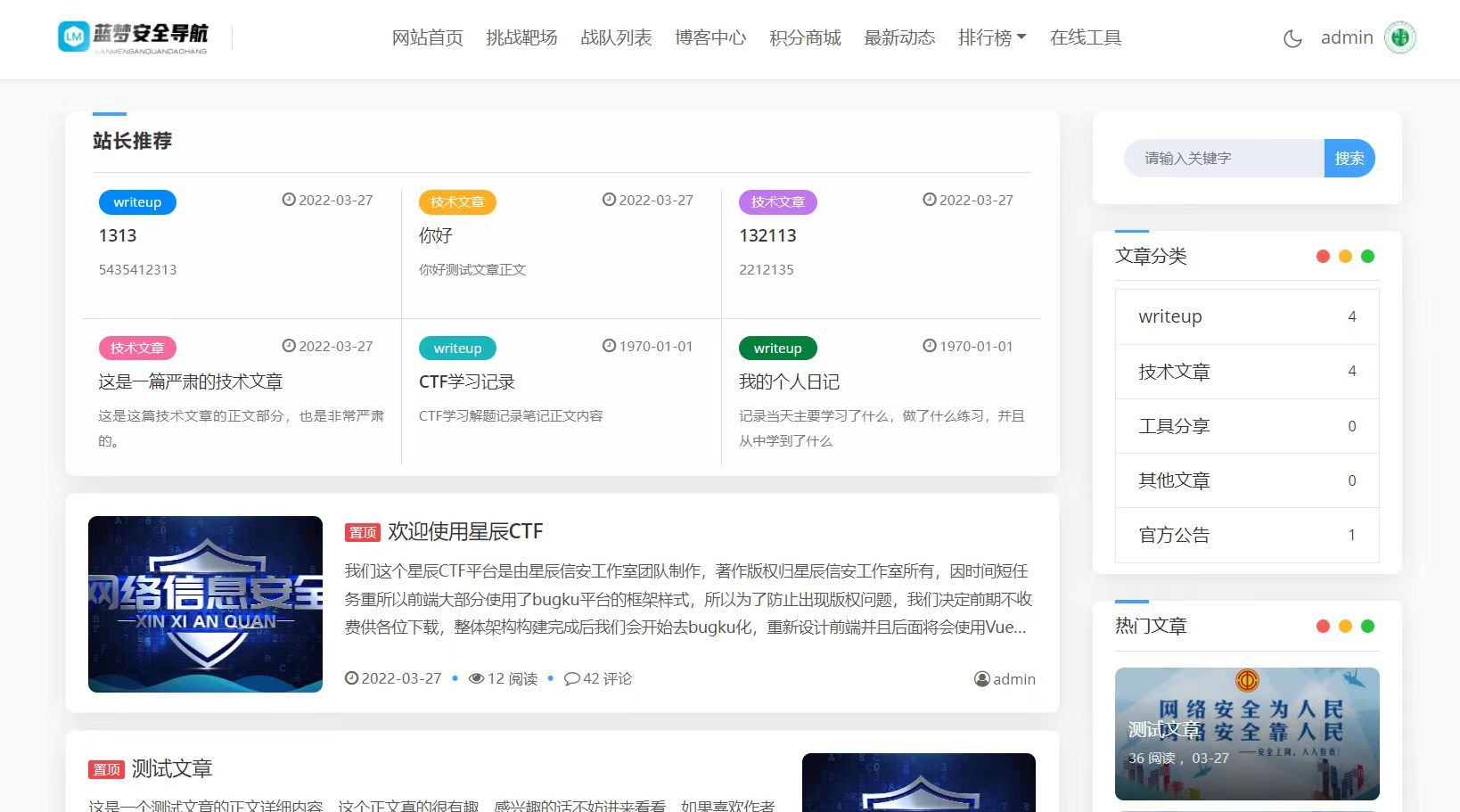
Task: Select the writeup category row
Action: (x=1247, y=316)
